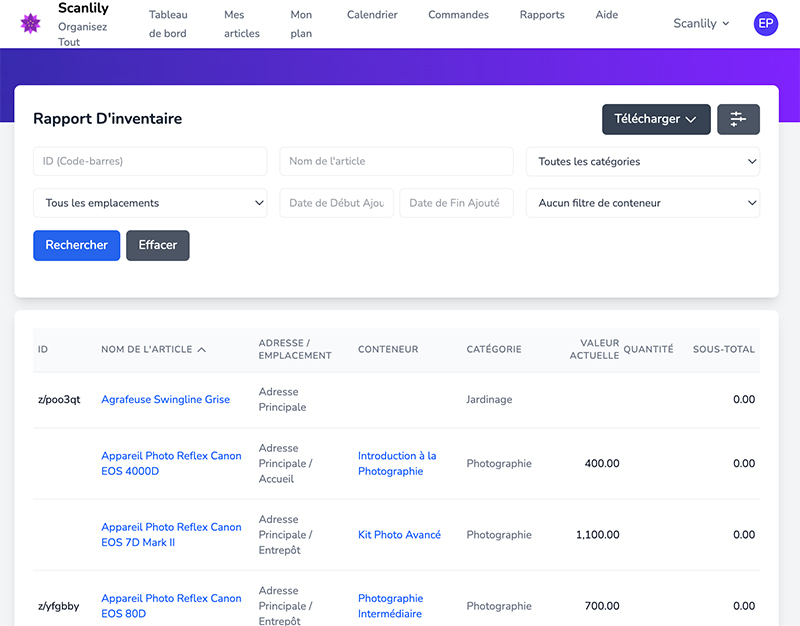Open the Tous les emplacements dropdown
Viewport: 800px width, 626px height.
pyautogui.click(x=150, y=203)
